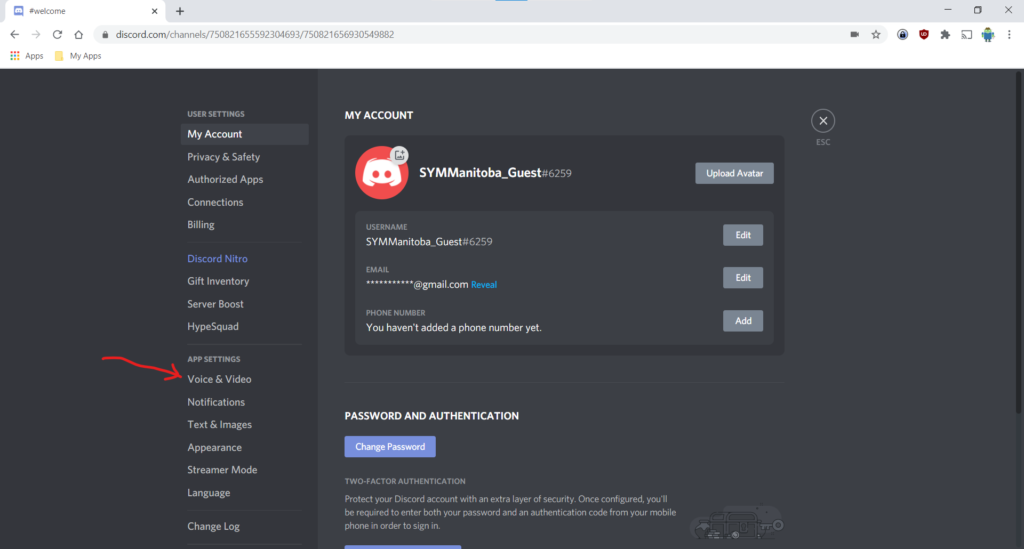Click the masked @gmail.com email text
This screenshot has width=1024, height=549.
417,285
